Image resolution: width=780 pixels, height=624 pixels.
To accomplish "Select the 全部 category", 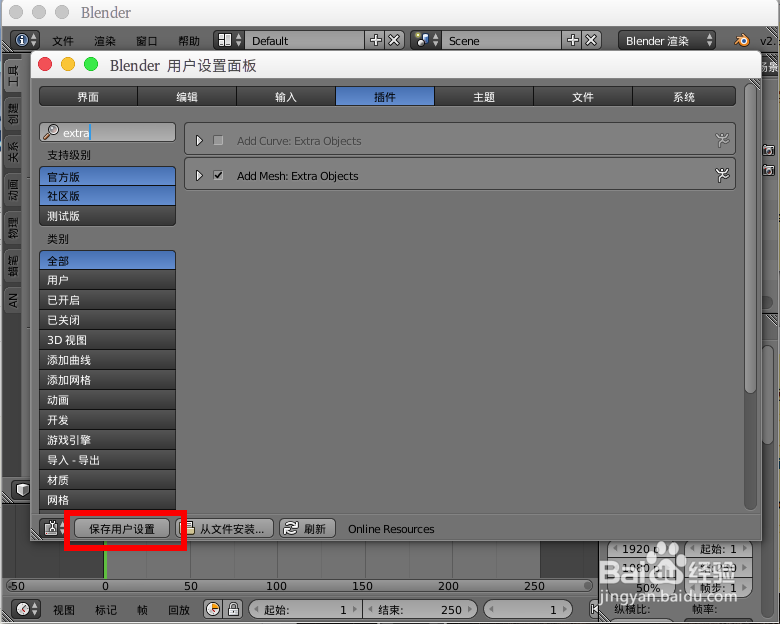I will click(107, 261).
